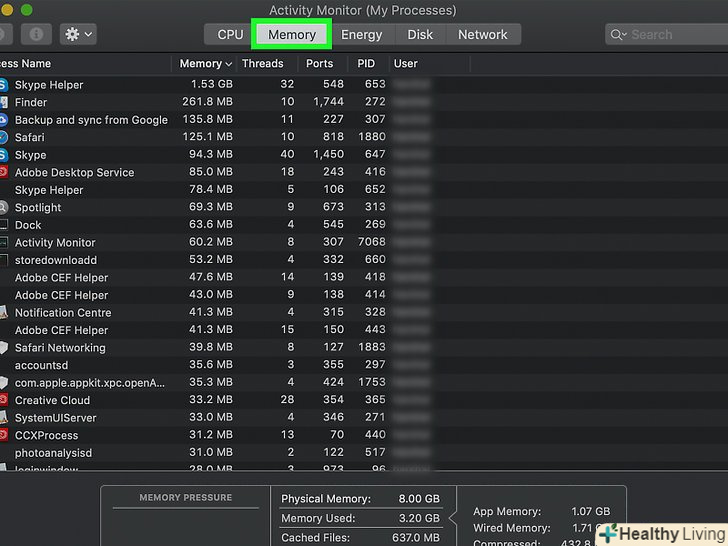The image size is (728, 546).
Task: Select the Safari process name
Action: [30, 137]
